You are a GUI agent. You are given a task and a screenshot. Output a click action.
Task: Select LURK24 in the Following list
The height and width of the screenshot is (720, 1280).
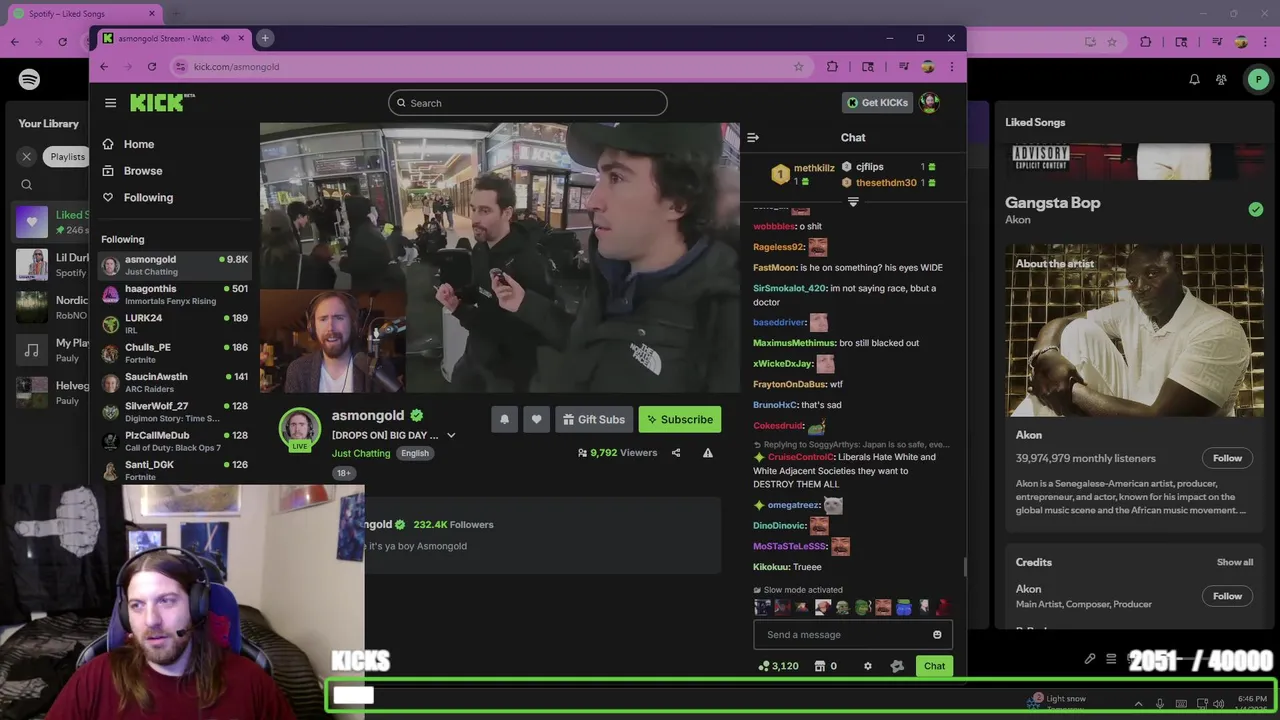click(x=174, y=323)
